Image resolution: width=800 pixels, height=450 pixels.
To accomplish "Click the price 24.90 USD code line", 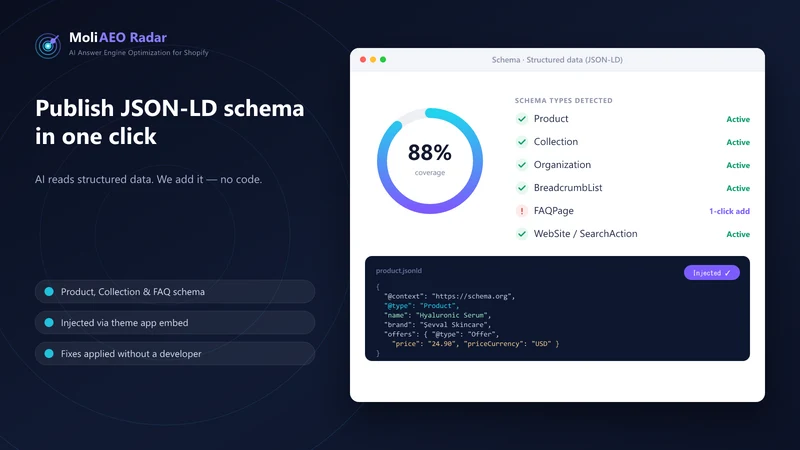I will (x=475, y=344).
